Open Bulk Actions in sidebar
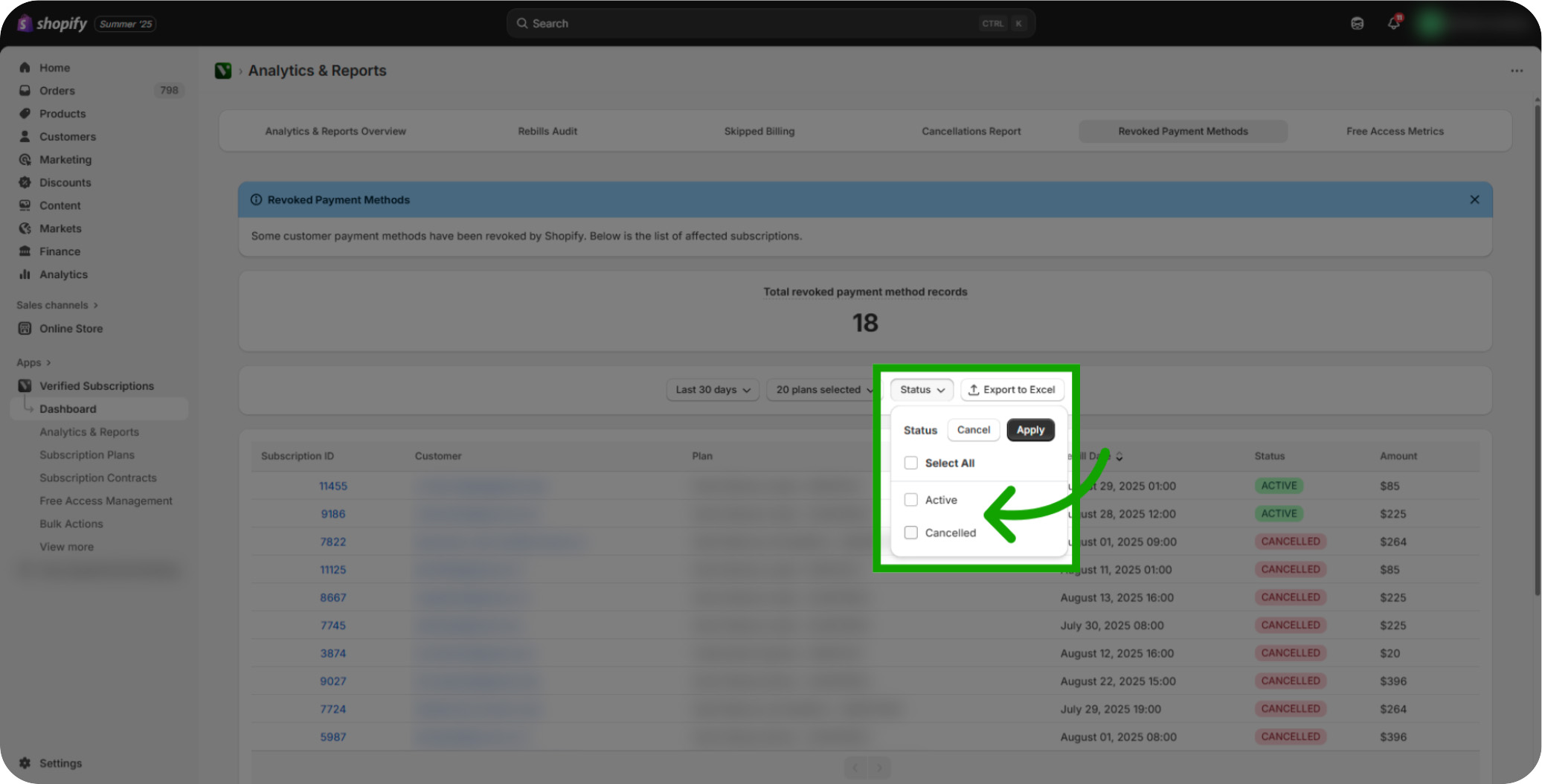Image resolution: width=1542 pixels, height=784 pixels. [x=71, y=524]
